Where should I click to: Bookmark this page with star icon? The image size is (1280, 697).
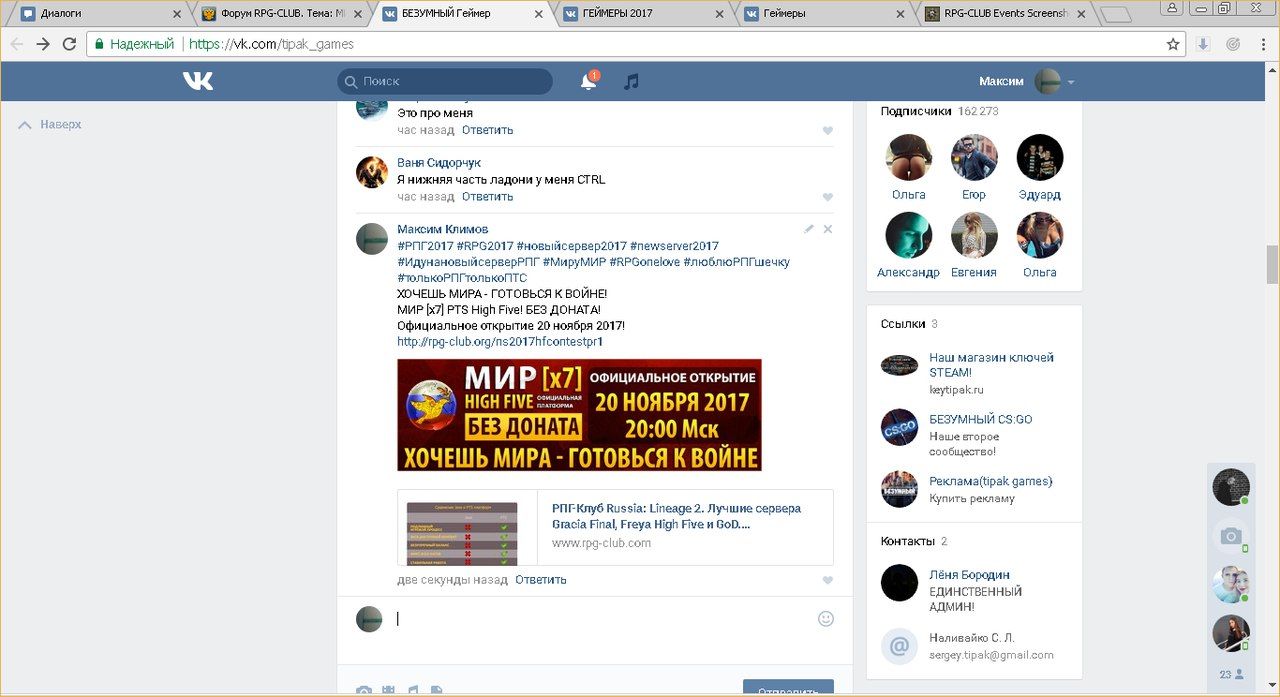pyautogui.click(x=1173, y=44)
